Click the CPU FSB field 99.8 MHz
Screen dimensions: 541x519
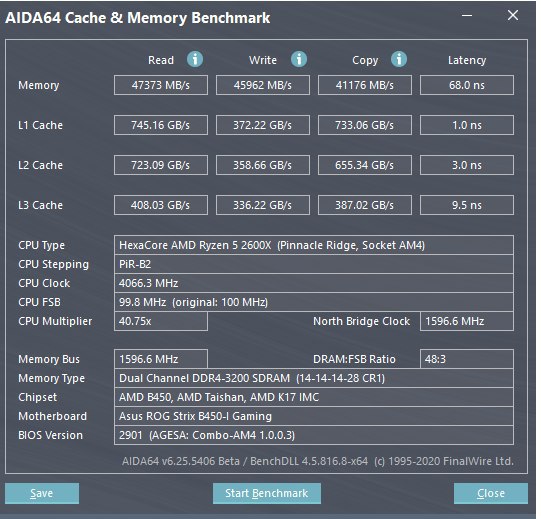point(314,302)
